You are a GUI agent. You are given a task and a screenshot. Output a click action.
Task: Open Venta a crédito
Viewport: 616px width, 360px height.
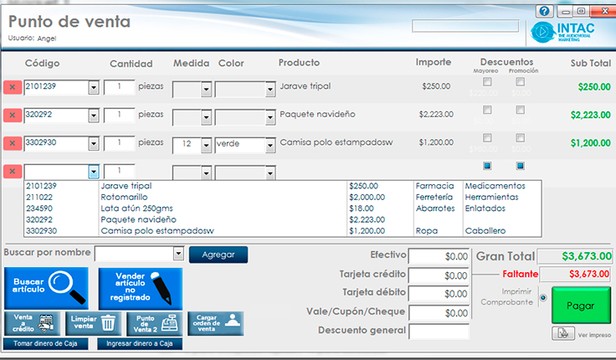[x=32, y=323]
